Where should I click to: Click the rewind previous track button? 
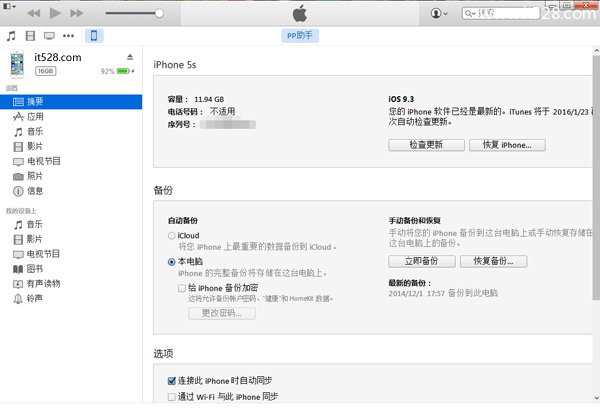point(34,13)
